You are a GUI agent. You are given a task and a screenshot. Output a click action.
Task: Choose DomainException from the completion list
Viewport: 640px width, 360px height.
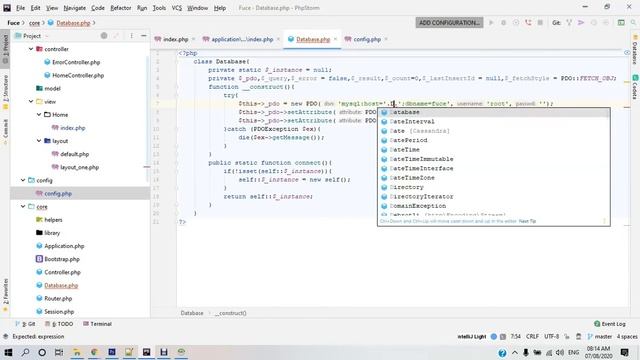click(x=493, y=206)
